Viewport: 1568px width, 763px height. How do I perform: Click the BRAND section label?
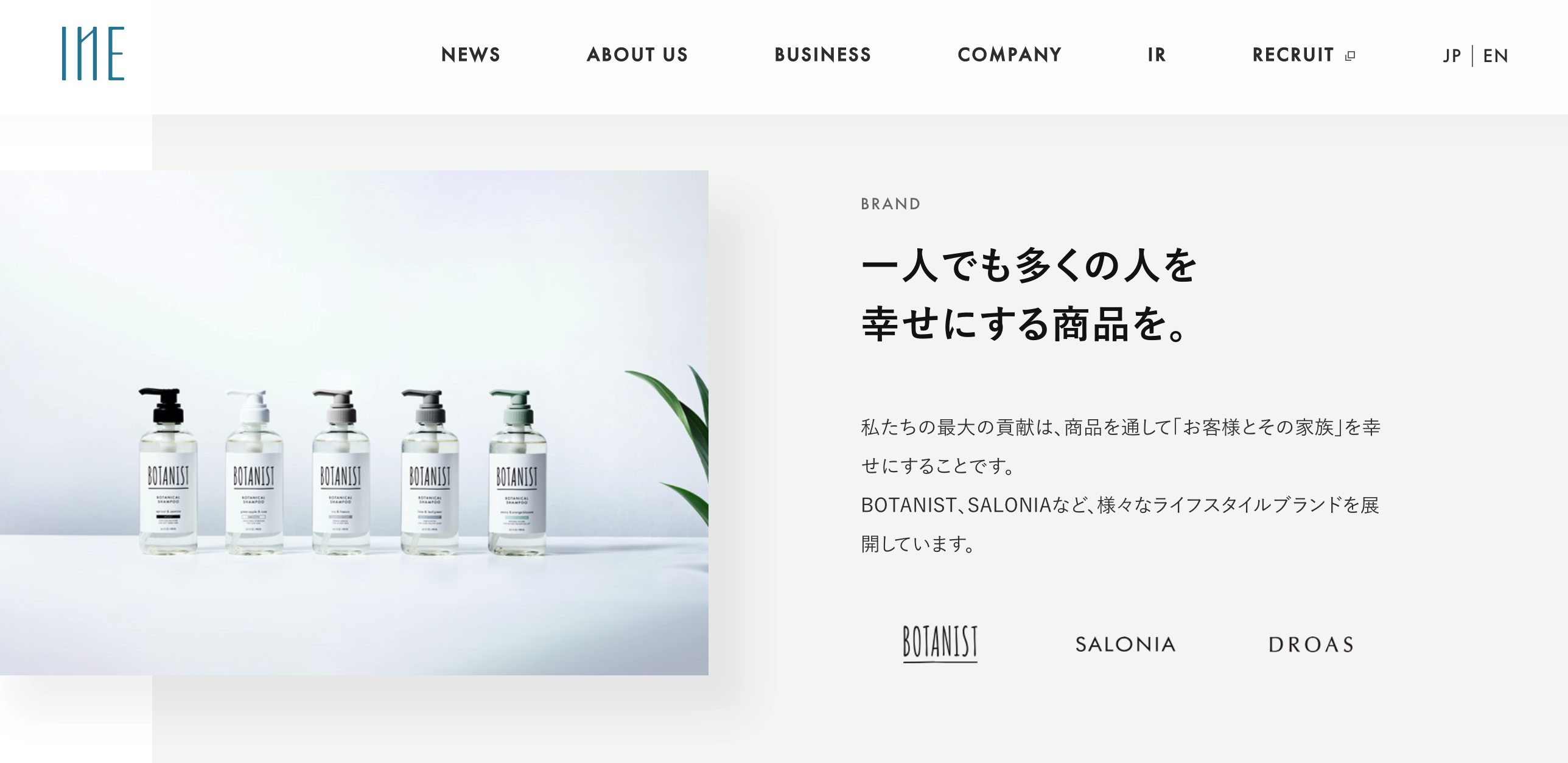(891, 204)
